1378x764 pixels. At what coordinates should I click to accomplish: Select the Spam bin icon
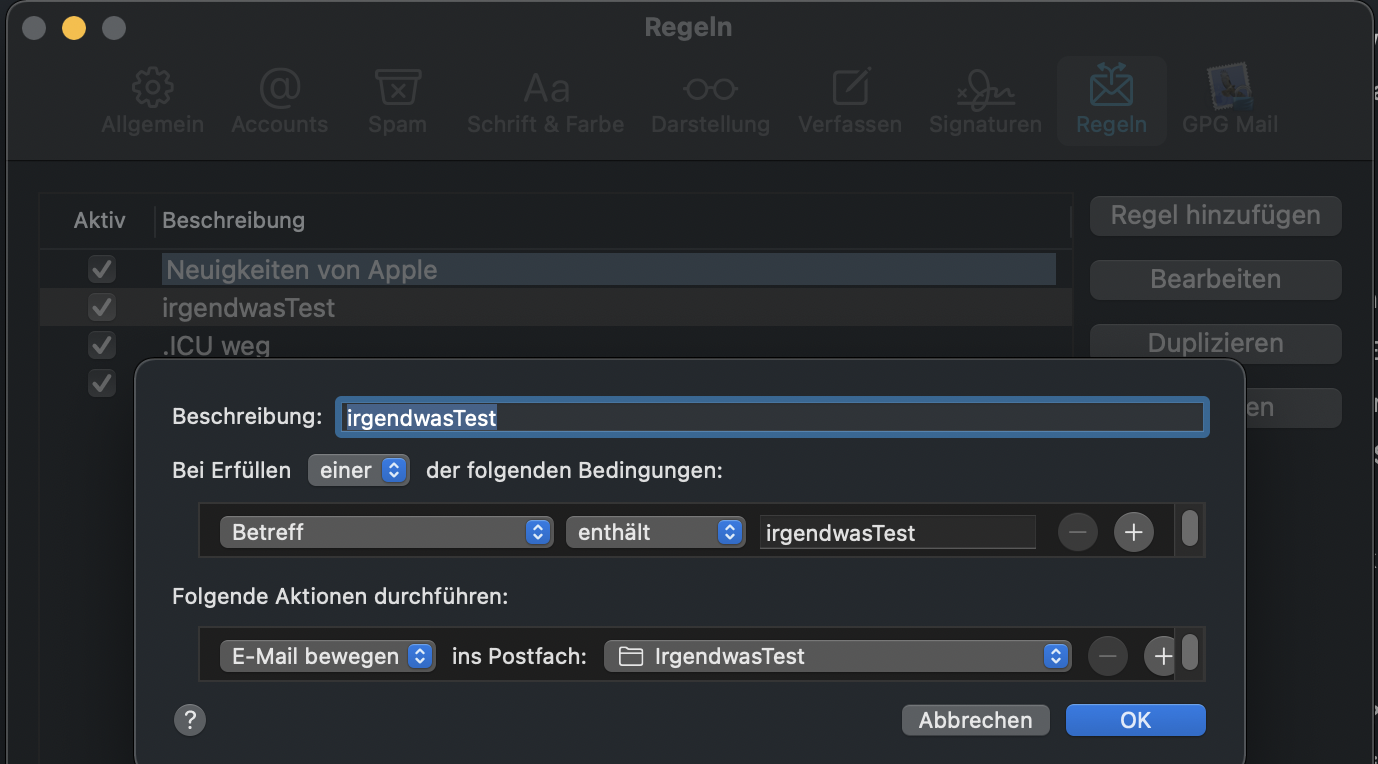(x=397, y=89)
